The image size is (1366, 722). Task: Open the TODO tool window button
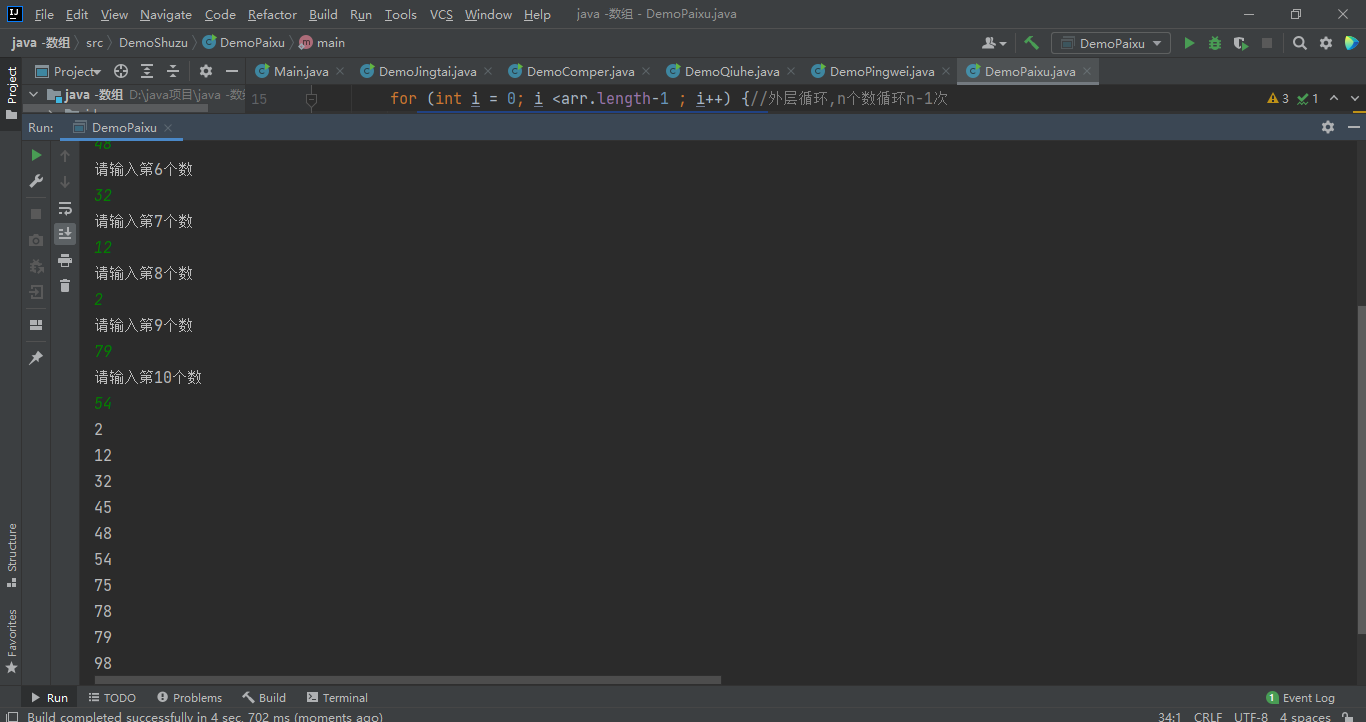click(x=111, y=698)
